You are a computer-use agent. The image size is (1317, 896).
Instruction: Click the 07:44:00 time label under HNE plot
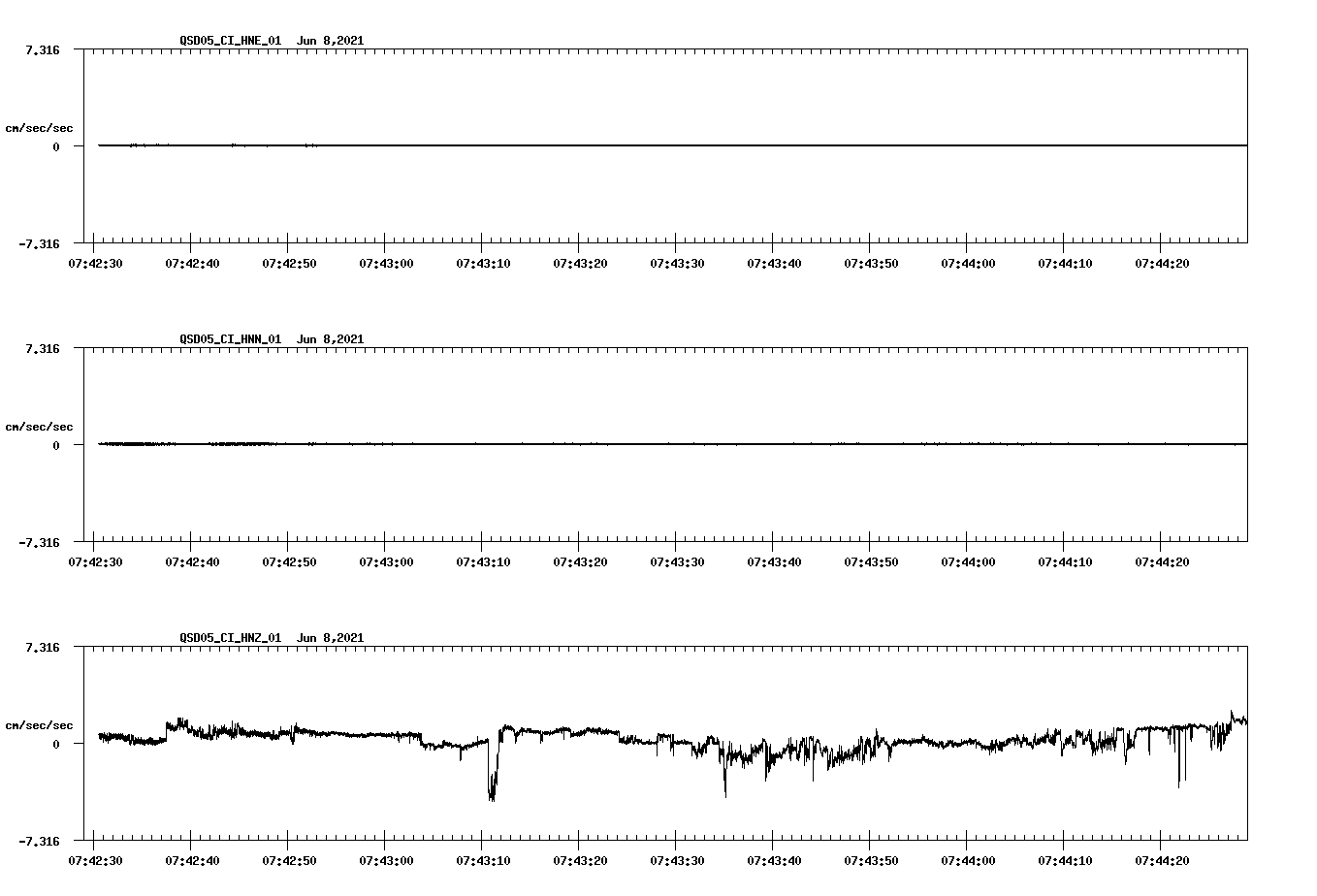[968, 263]
